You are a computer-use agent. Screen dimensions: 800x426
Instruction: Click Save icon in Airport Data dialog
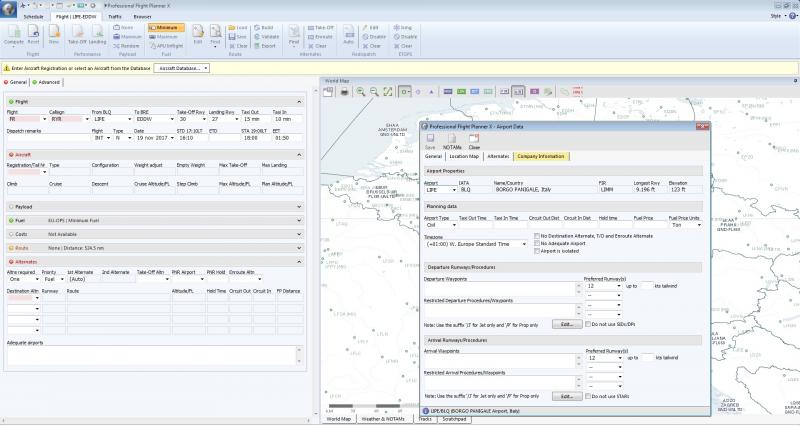click(x=431, y=141)
